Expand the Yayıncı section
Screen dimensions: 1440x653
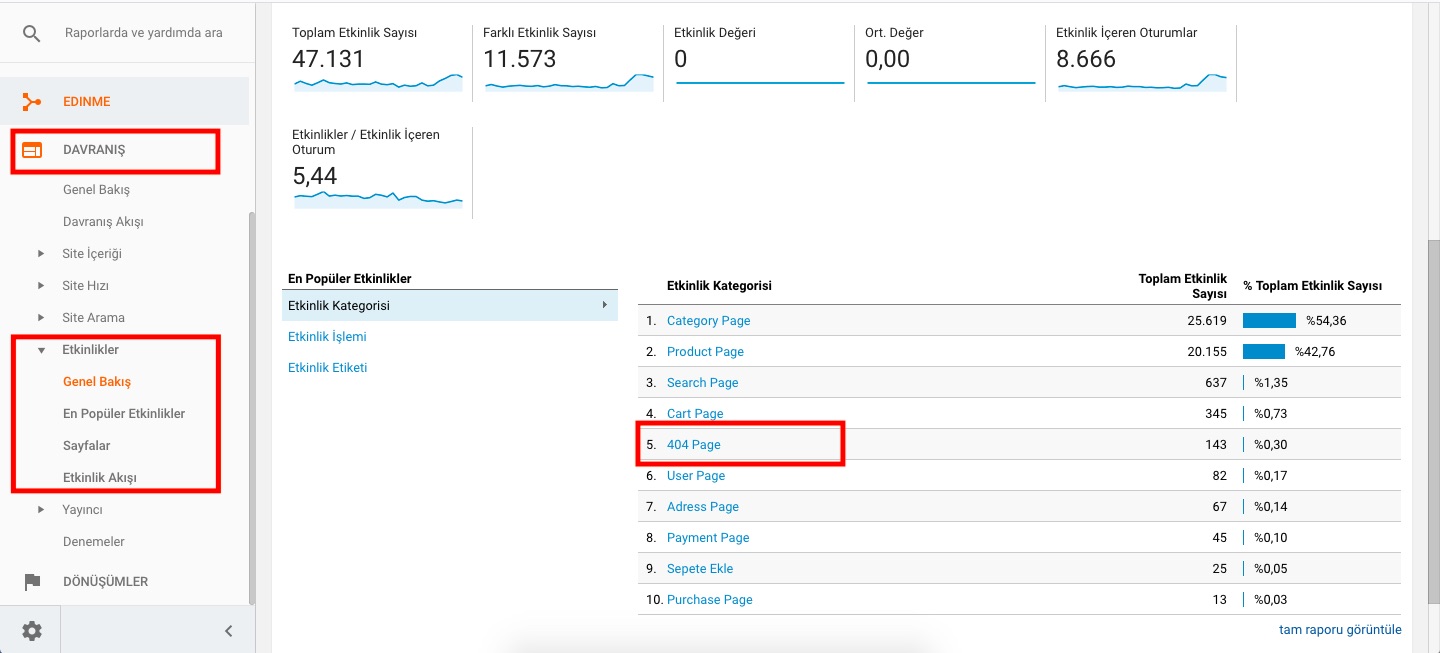pos(41,510)
